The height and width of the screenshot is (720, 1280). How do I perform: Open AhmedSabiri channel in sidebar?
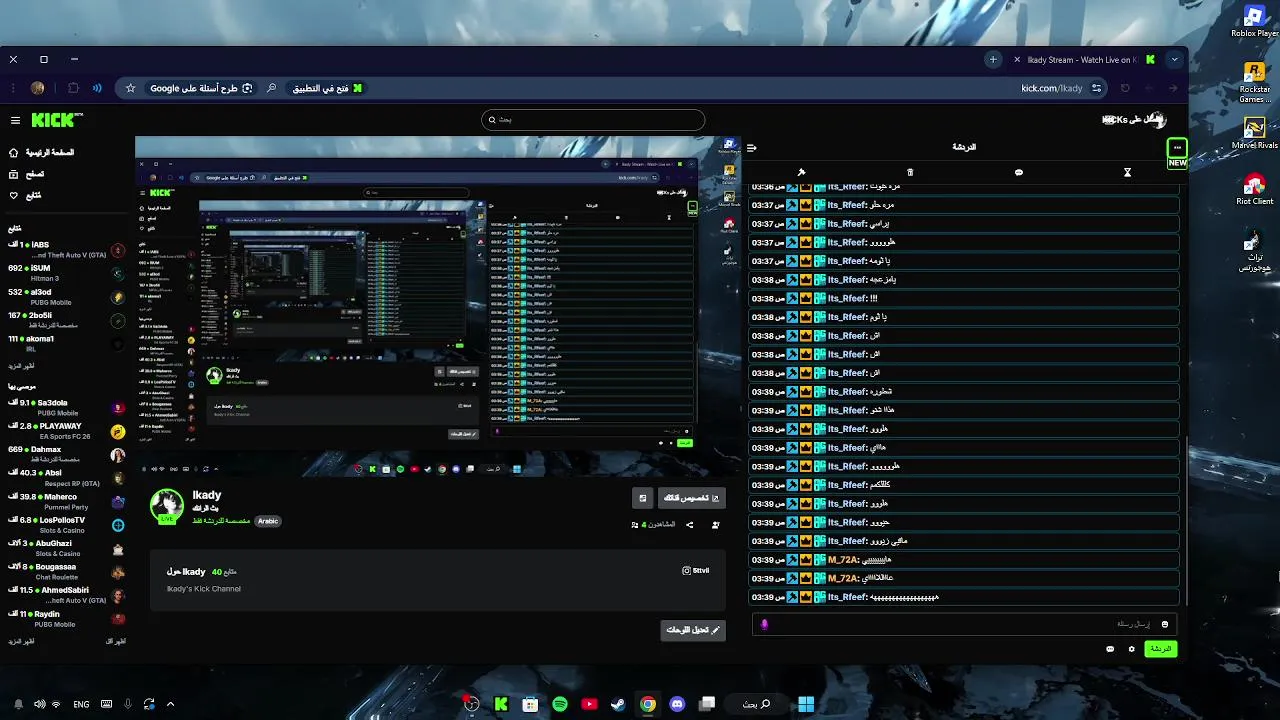[x=66, y=595]
